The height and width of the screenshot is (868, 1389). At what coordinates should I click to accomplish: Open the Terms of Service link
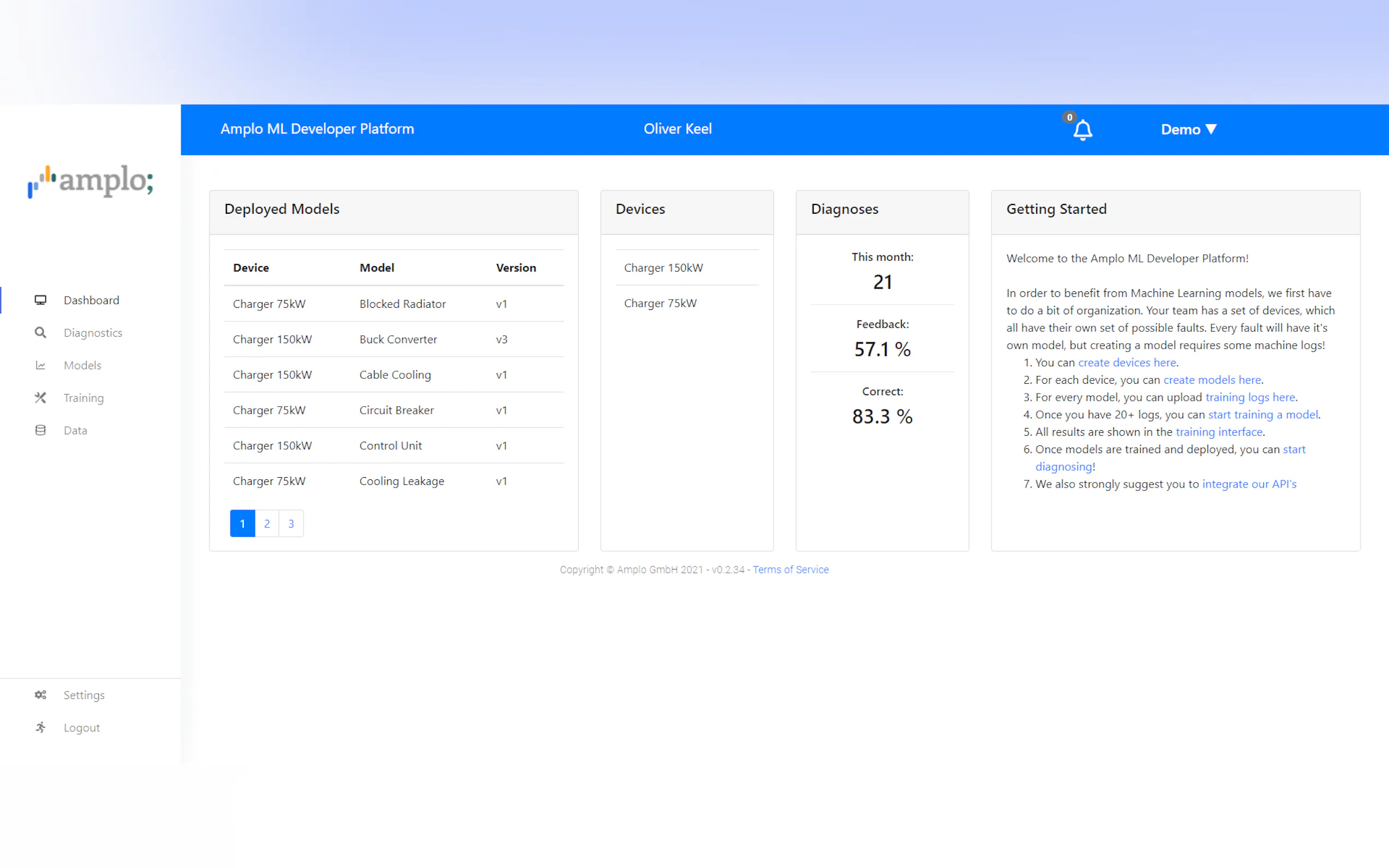pos(790,570)
